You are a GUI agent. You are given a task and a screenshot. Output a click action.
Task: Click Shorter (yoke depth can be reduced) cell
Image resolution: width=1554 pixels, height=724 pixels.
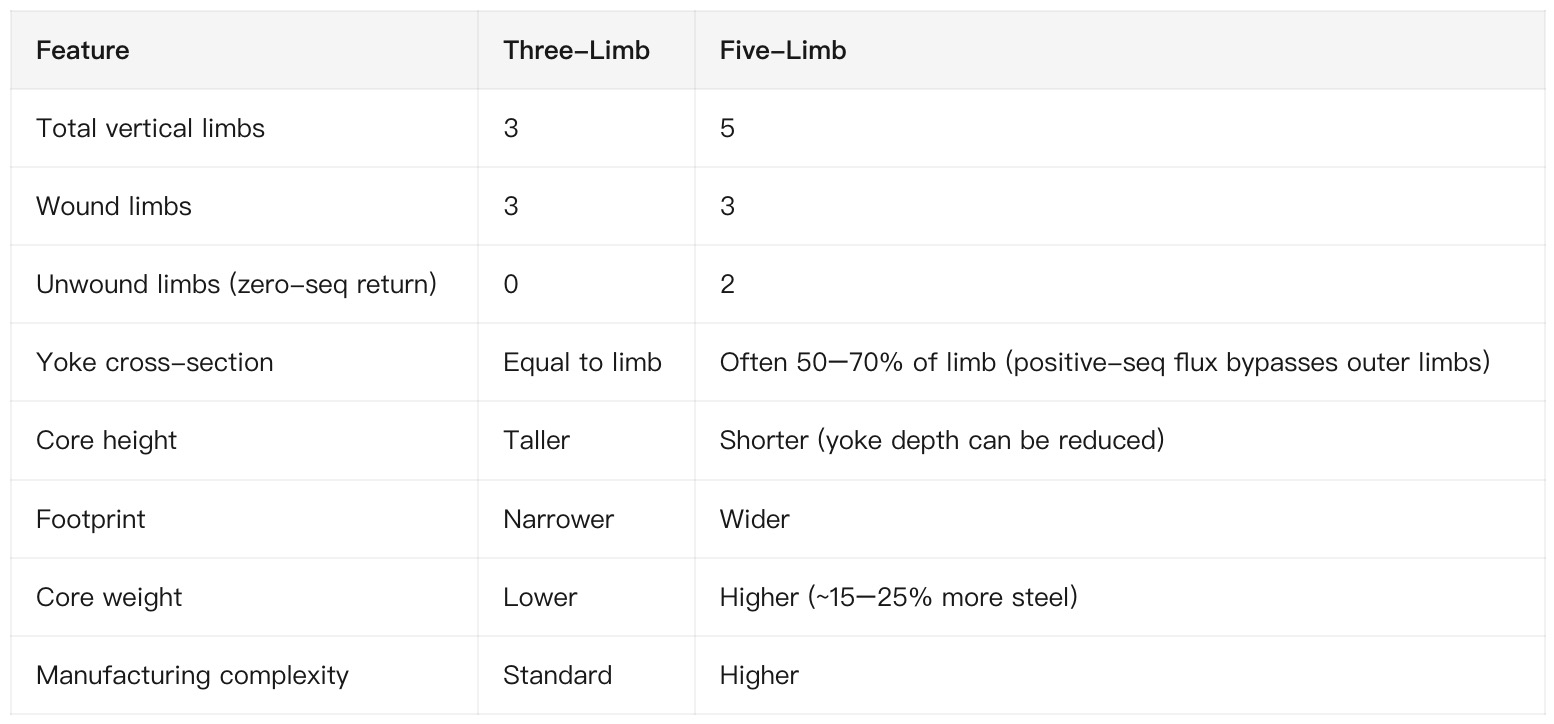coord(942,441)
